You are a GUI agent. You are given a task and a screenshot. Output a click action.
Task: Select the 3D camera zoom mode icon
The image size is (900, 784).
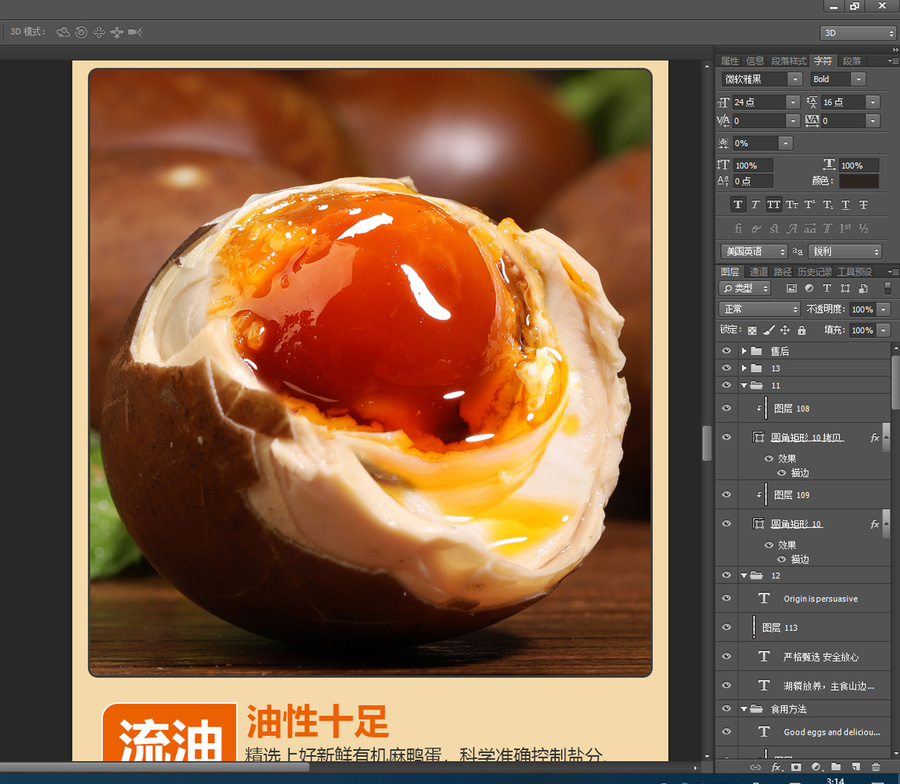[x=135, y=32]
